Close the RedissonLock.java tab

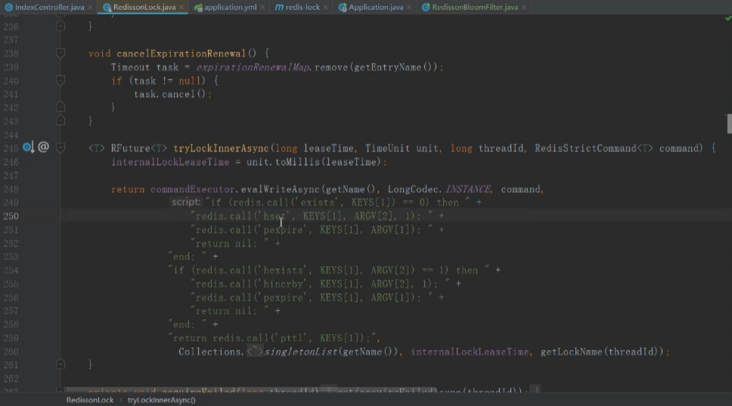(181, 7)
